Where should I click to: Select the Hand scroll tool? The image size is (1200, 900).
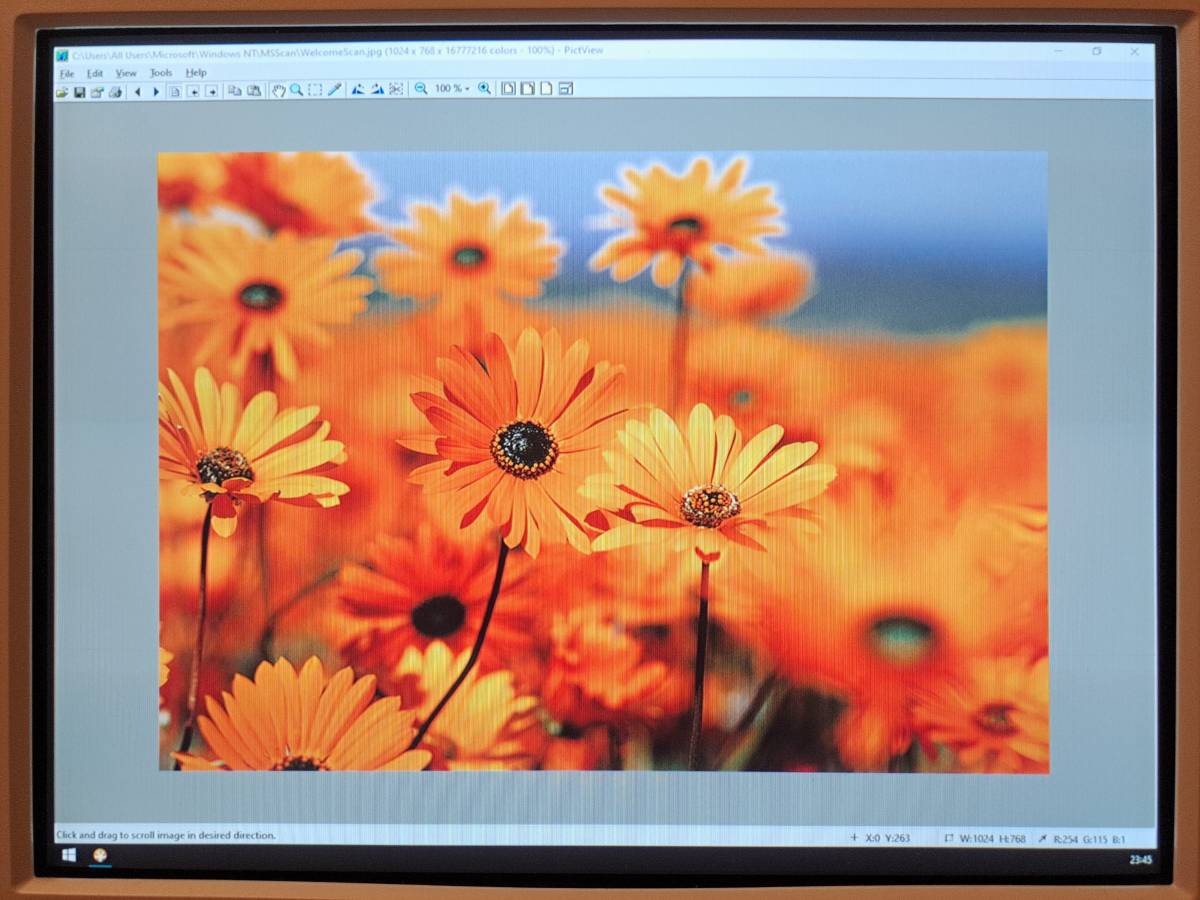coord(278,90)
